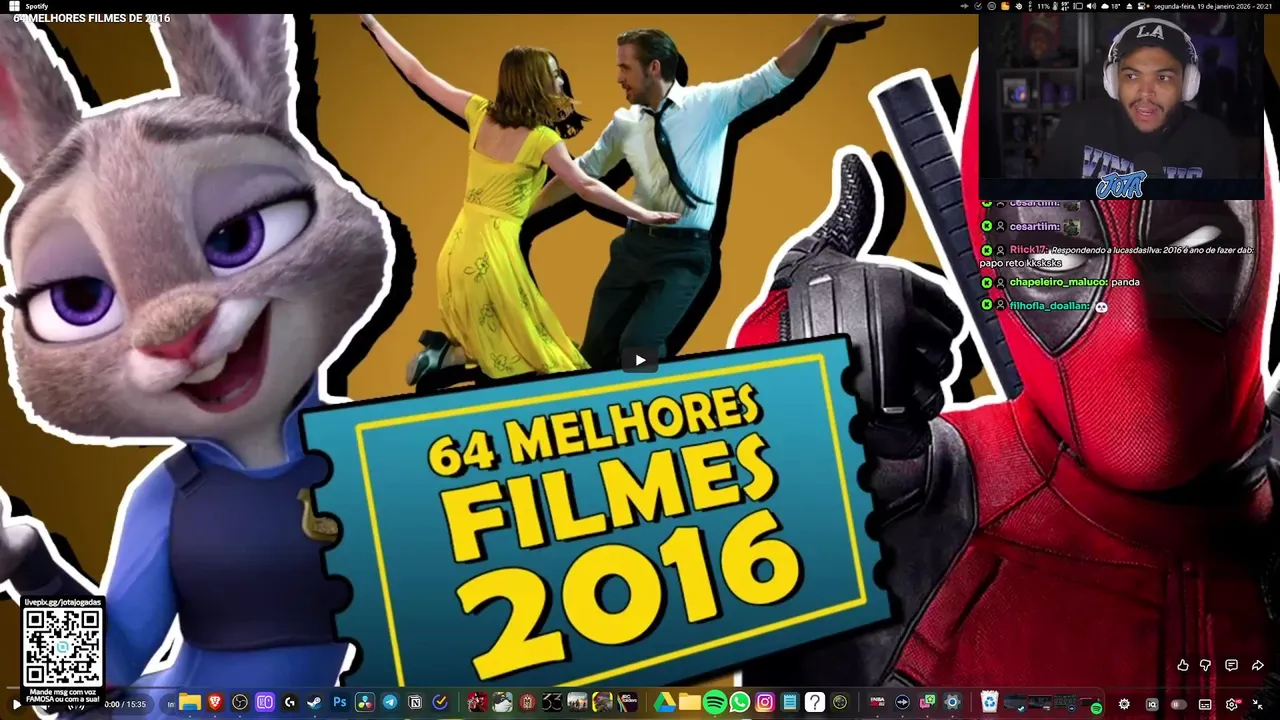Open Google Drive from dock
Screen dimensions: 1280x720
pyautogui.click(x=665, y=702)
